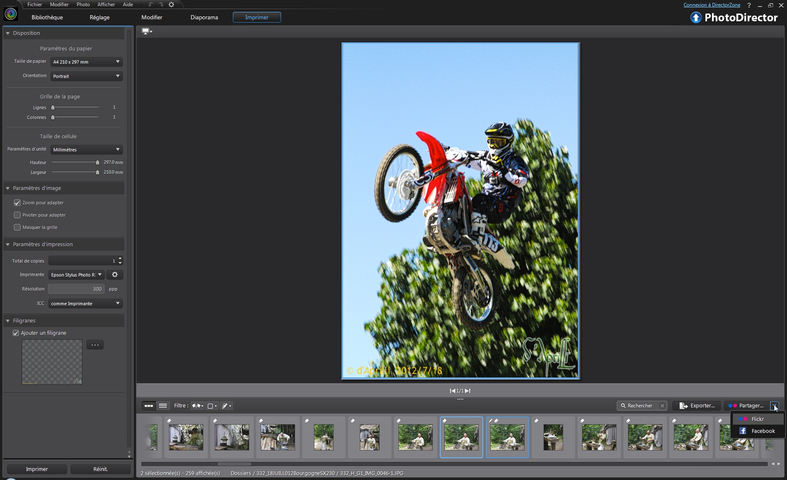Switch filmstrip to thumbnail strip view

pyautogui.click(x=149, y=405)
